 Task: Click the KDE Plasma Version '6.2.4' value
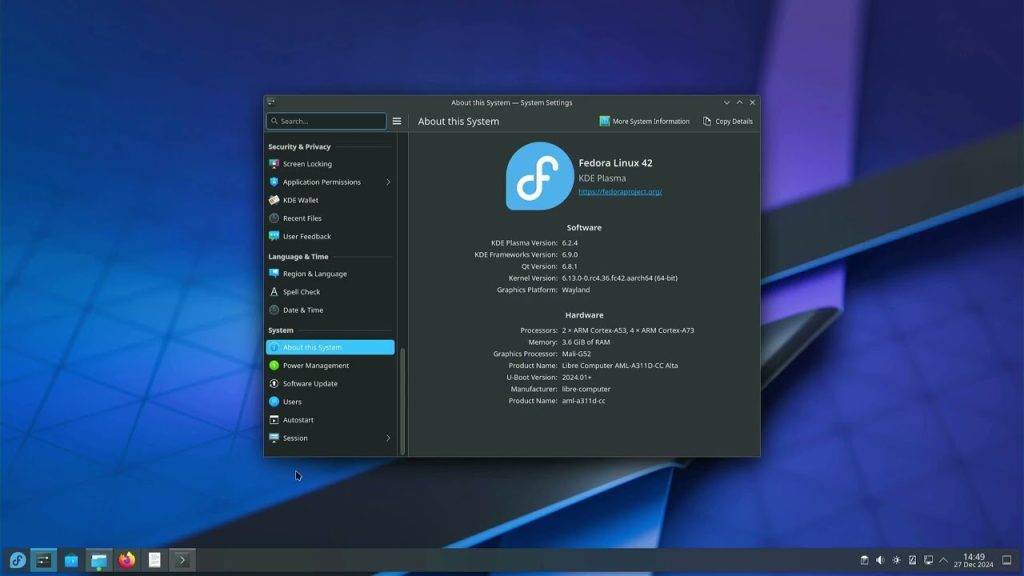pyautogui.click(x=569, y=243)
